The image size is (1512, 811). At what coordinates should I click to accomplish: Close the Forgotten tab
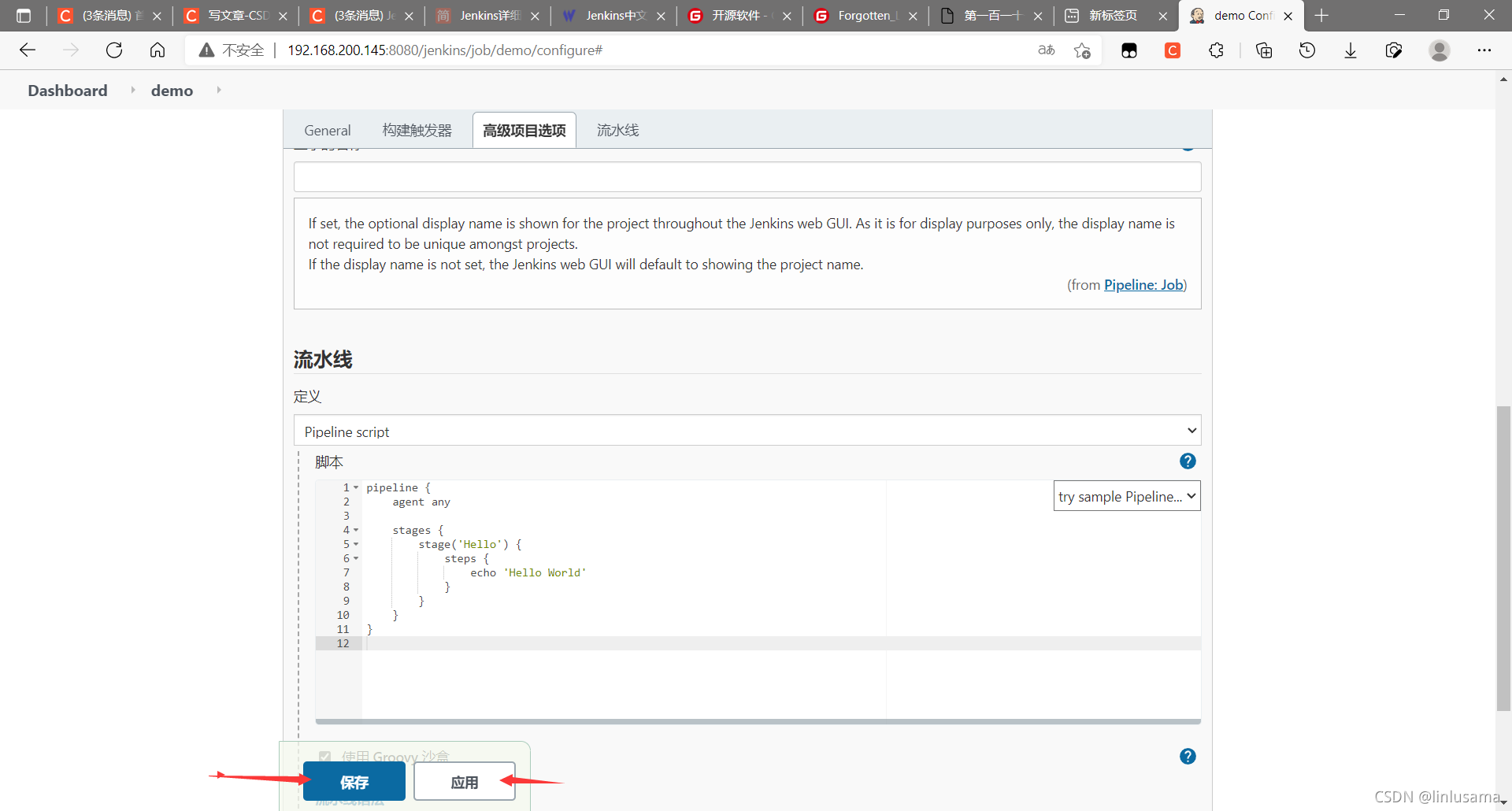[x=913, y=16]
